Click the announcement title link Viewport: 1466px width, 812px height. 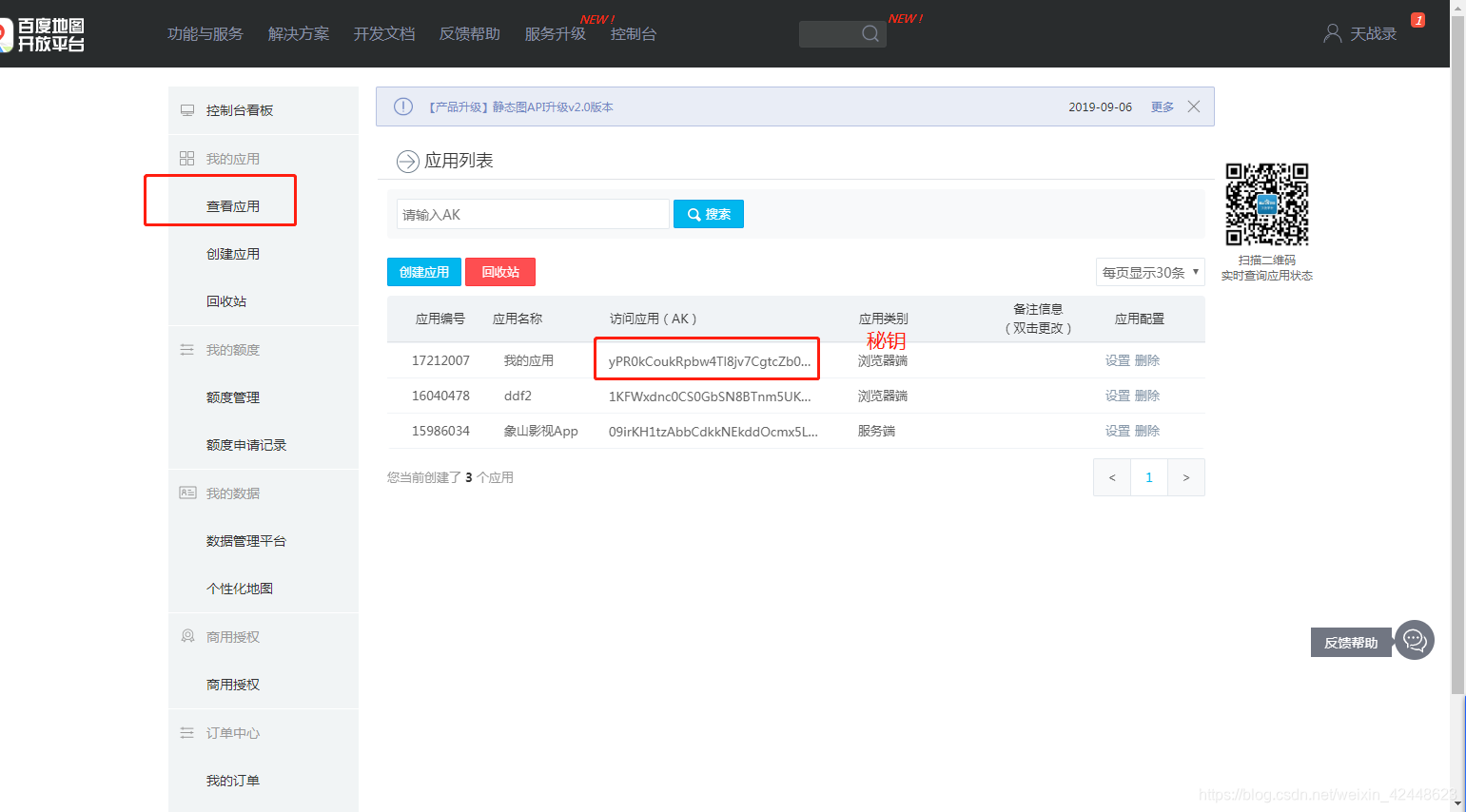(519, 107)
